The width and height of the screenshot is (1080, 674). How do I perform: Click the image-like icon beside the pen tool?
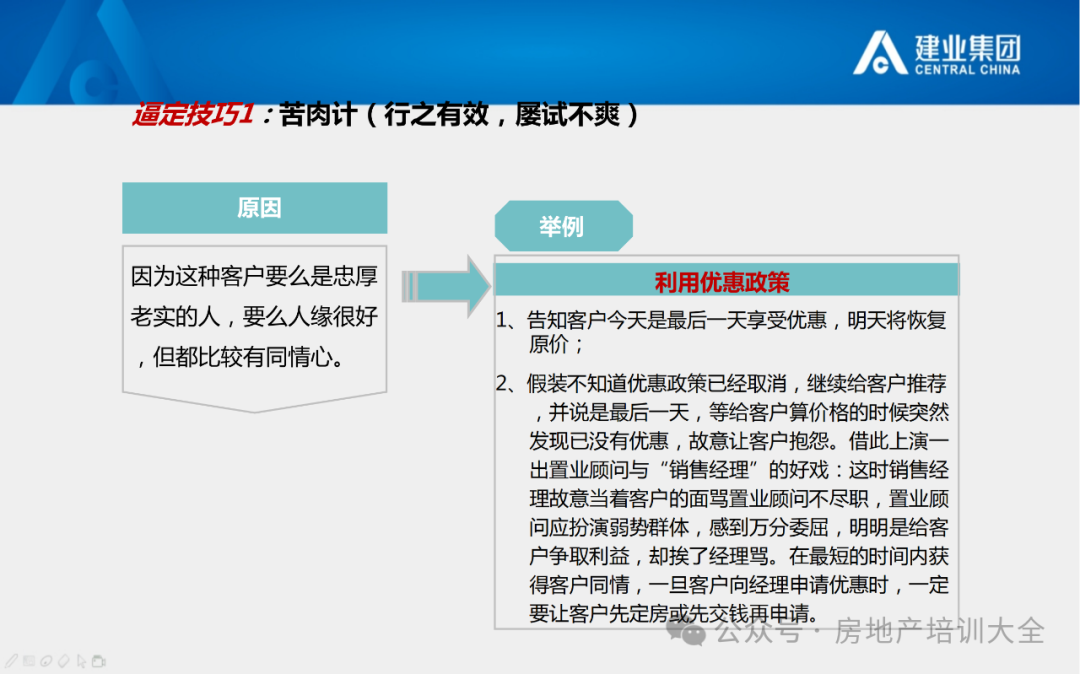tap(29, 662)
